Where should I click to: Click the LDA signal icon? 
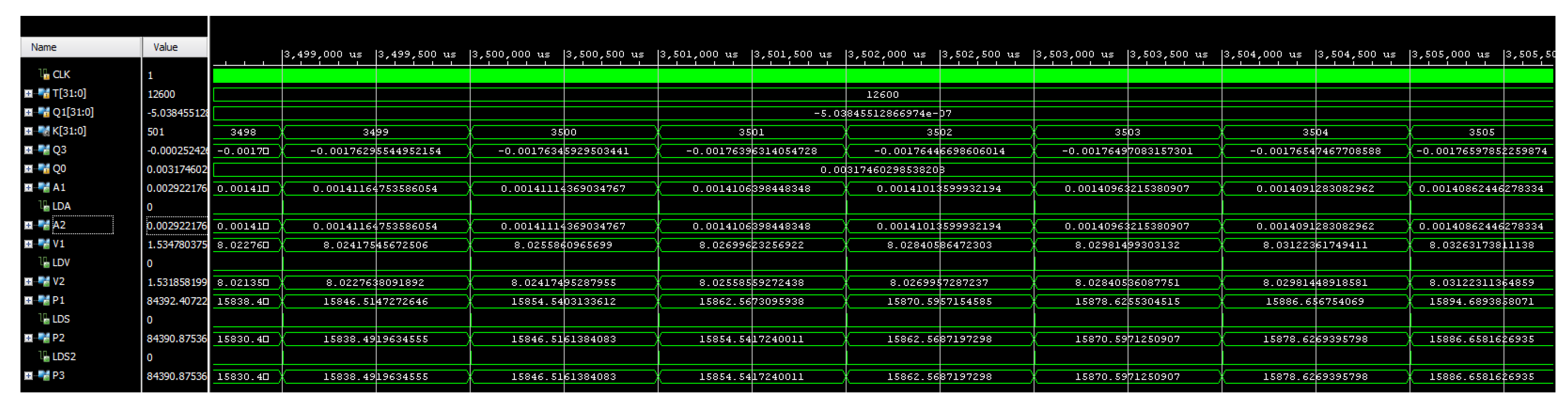[x=44, y=206]
